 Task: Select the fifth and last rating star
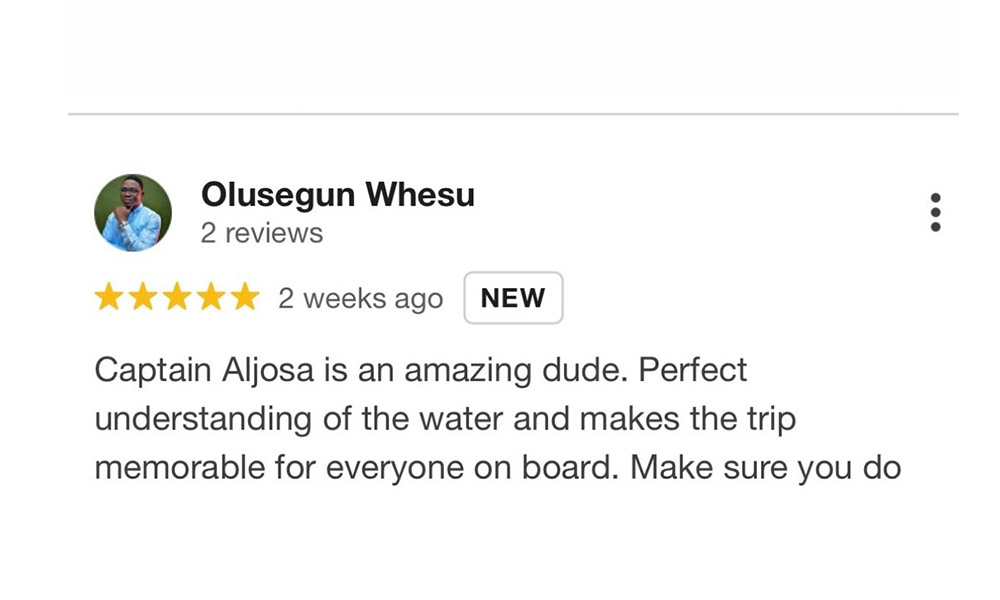(244, 298)
